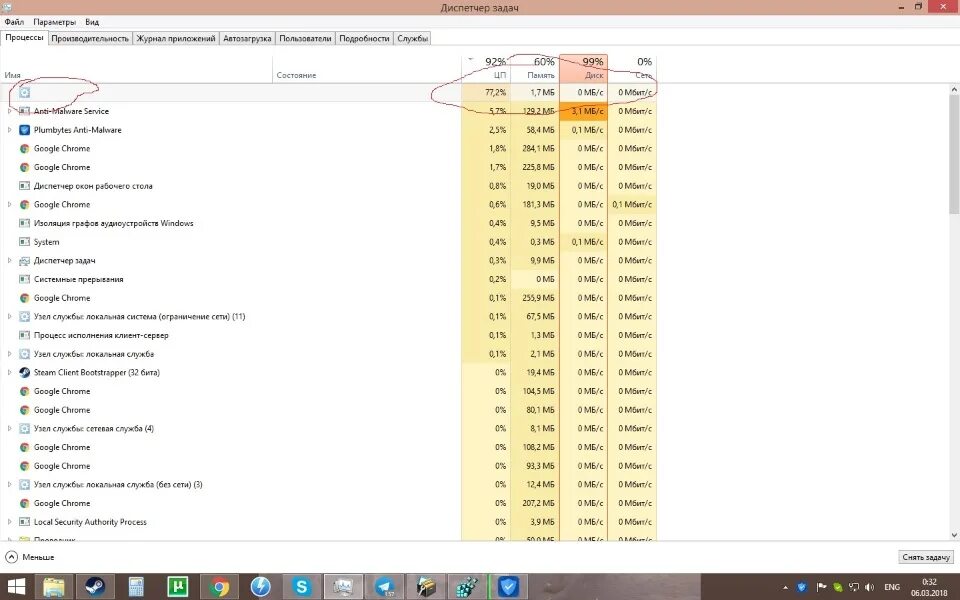This screenshot has width=960, height=600.
Task: Collapse details with the Меньше chevron
Action: pos(11,557)
